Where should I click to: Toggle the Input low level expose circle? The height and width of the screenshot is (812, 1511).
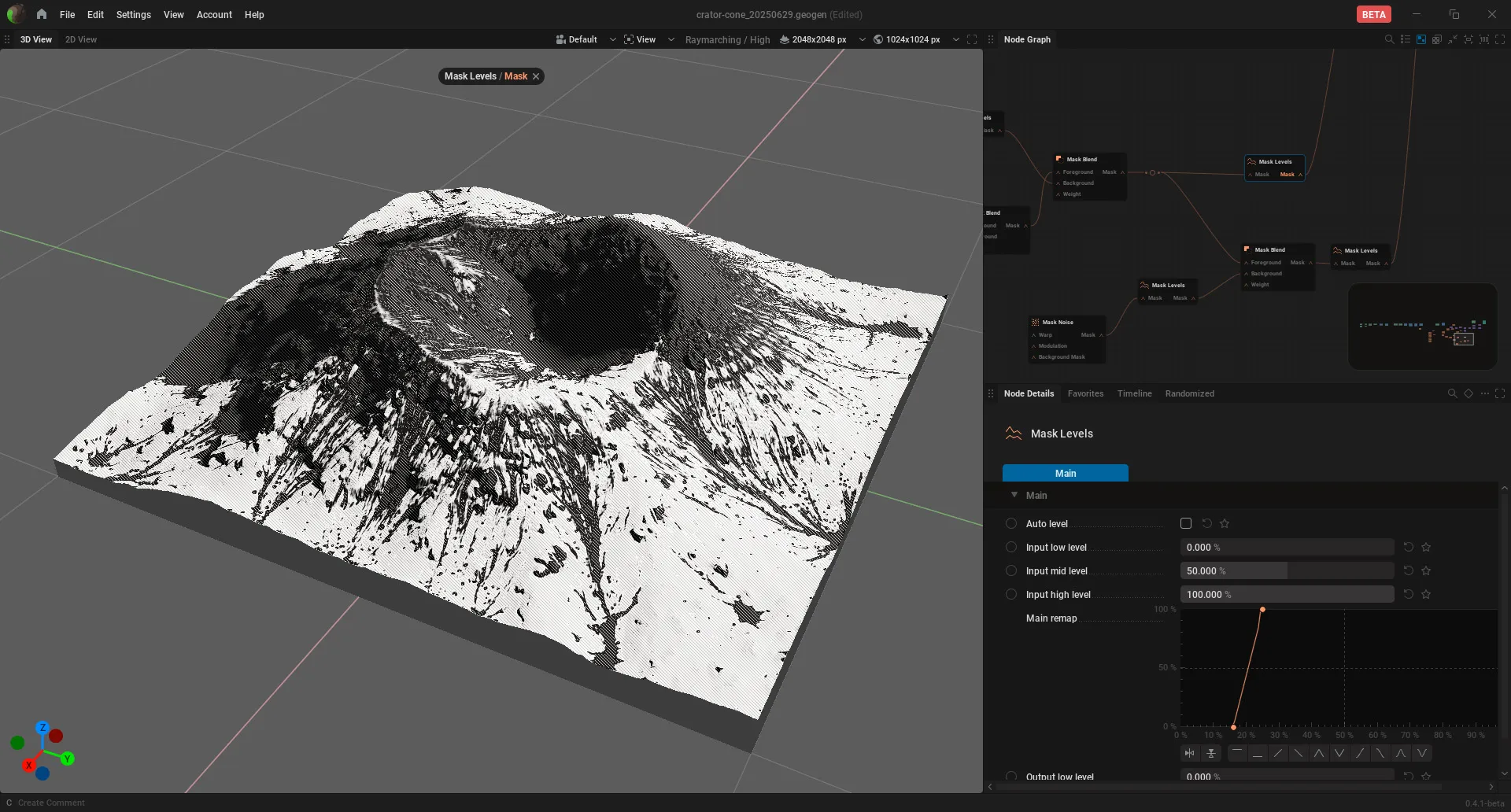point(1011,547)
